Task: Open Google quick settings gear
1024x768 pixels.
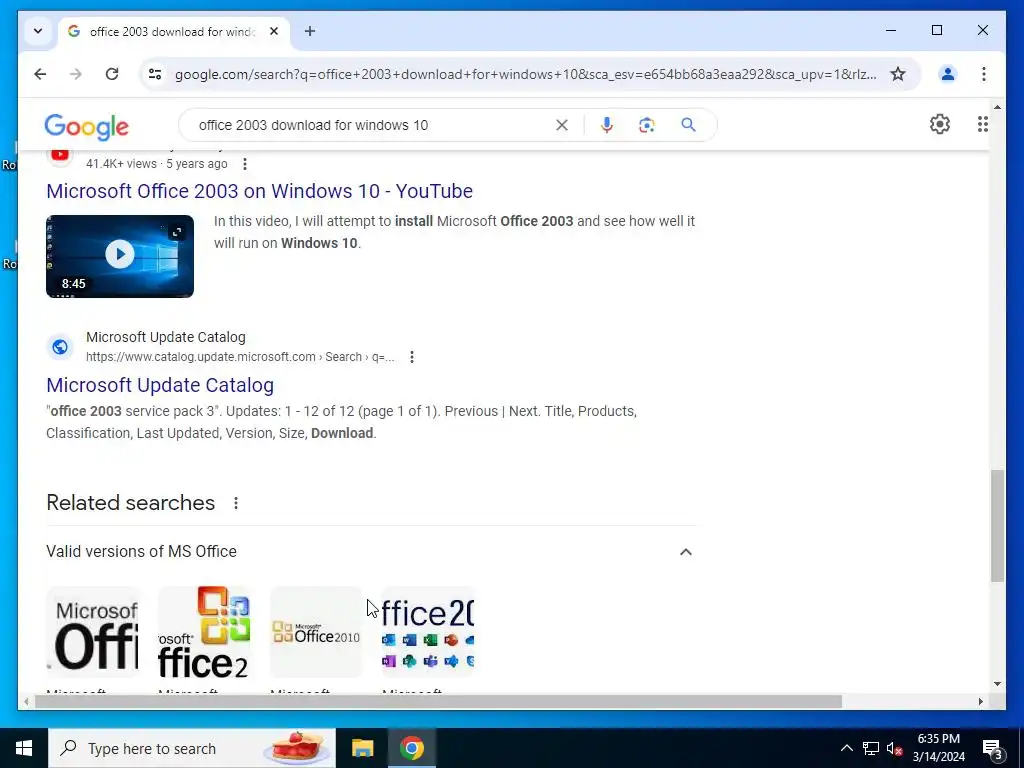Action: (x=940, y=124)
